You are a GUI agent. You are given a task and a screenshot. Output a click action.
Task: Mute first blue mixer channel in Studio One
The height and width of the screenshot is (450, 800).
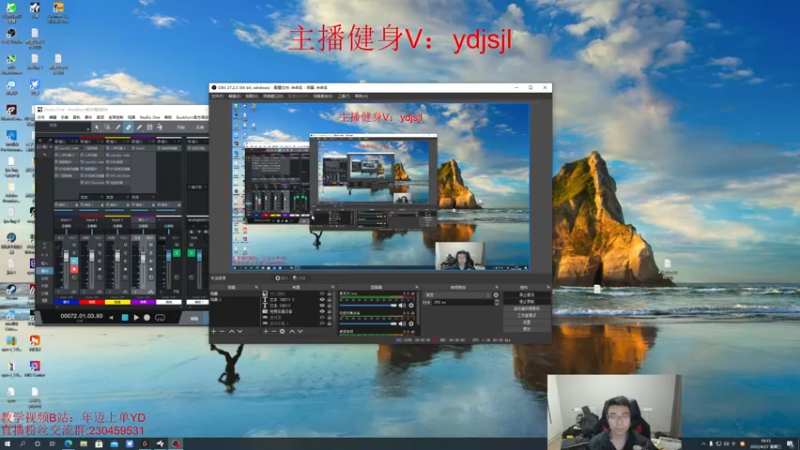click(74, 245)
